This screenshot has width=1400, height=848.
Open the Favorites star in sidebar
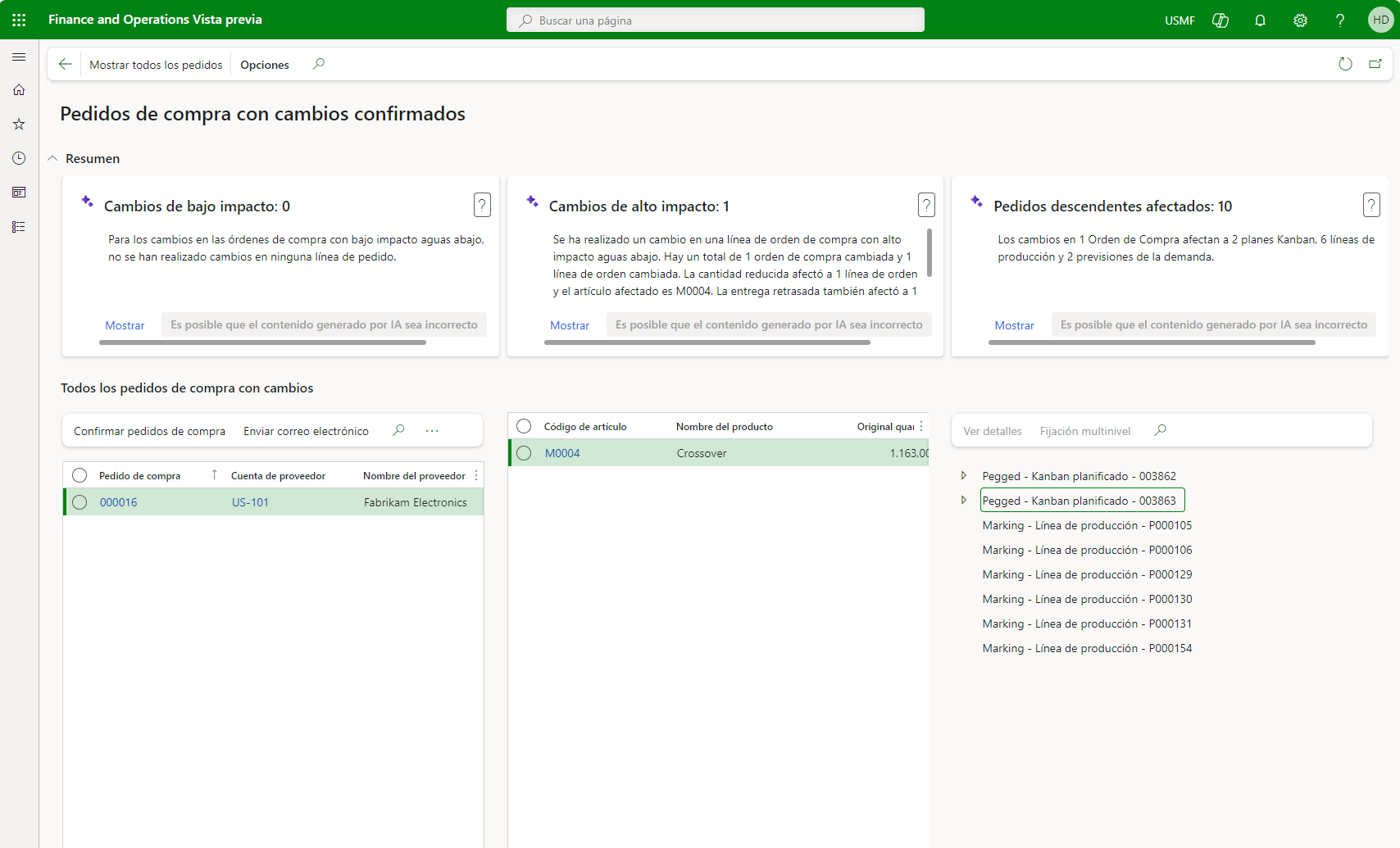(x=19, y=125)
